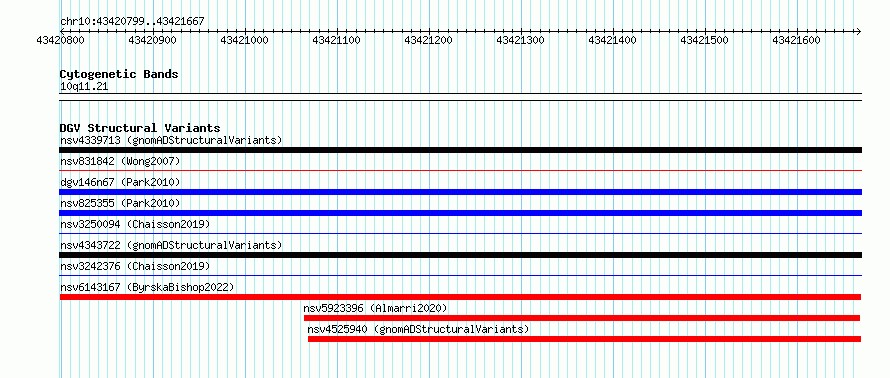Open variant nsv4339713 (gnomADStructuralVariants) label
Viewport: 890px width, 378px height.
click(x=171, y=140)
